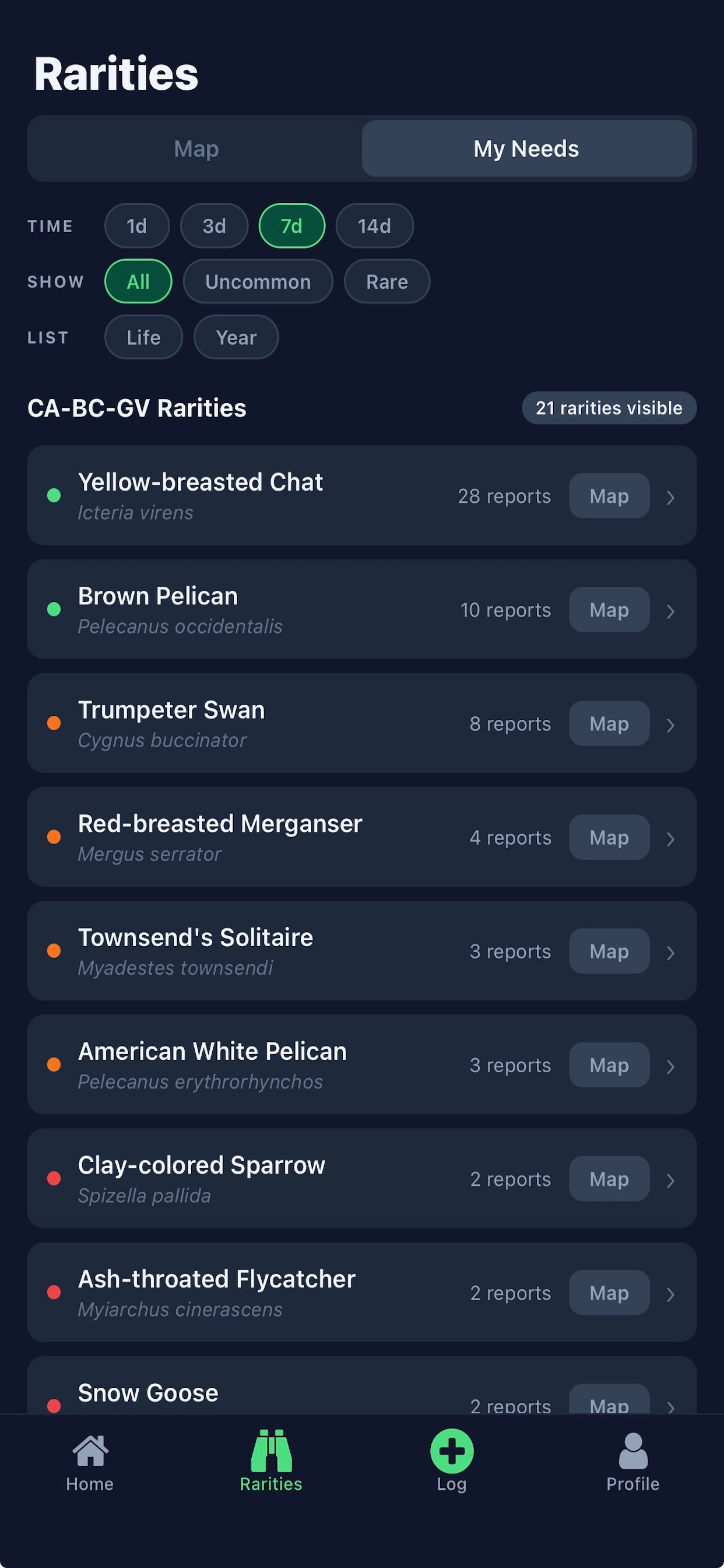
Task: Open Townsend's Solitaire chevron arrow
Action: coord(670,953)
